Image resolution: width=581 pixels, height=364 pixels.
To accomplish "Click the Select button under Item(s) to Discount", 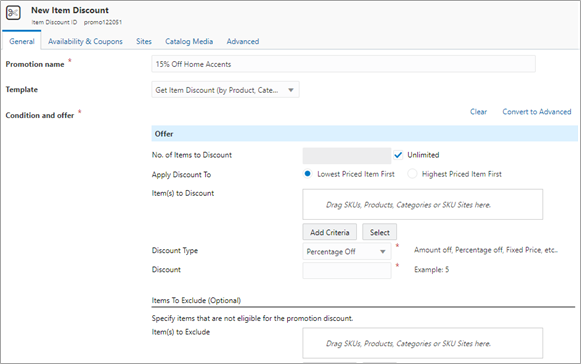I will click(379, 232).
